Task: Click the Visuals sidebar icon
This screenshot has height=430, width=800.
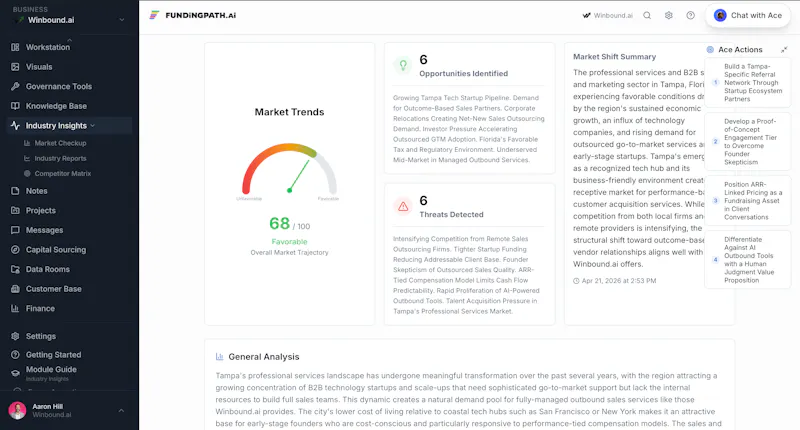Action: click(x=15, y=67)
